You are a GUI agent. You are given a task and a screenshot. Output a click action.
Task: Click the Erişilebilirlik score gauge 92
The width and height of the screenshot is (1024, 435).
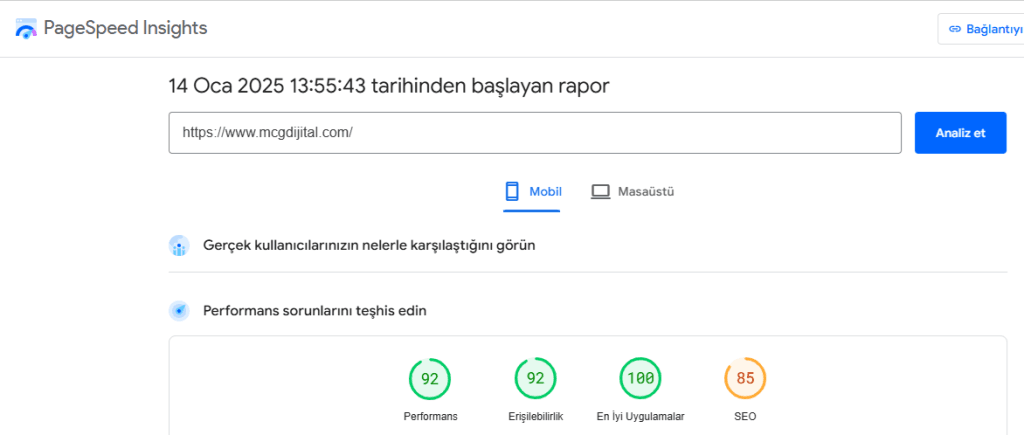pos(536,379)
